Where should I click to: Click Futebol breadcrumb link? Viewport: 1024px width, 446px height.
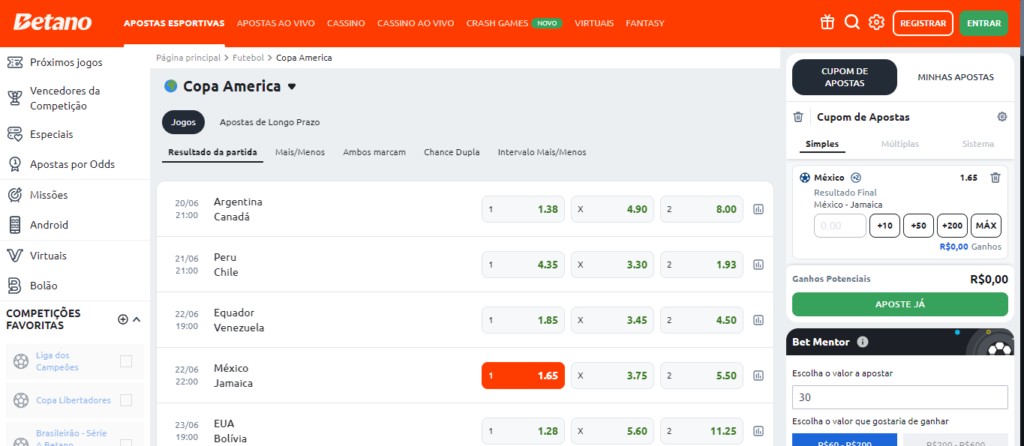(248, 57)
